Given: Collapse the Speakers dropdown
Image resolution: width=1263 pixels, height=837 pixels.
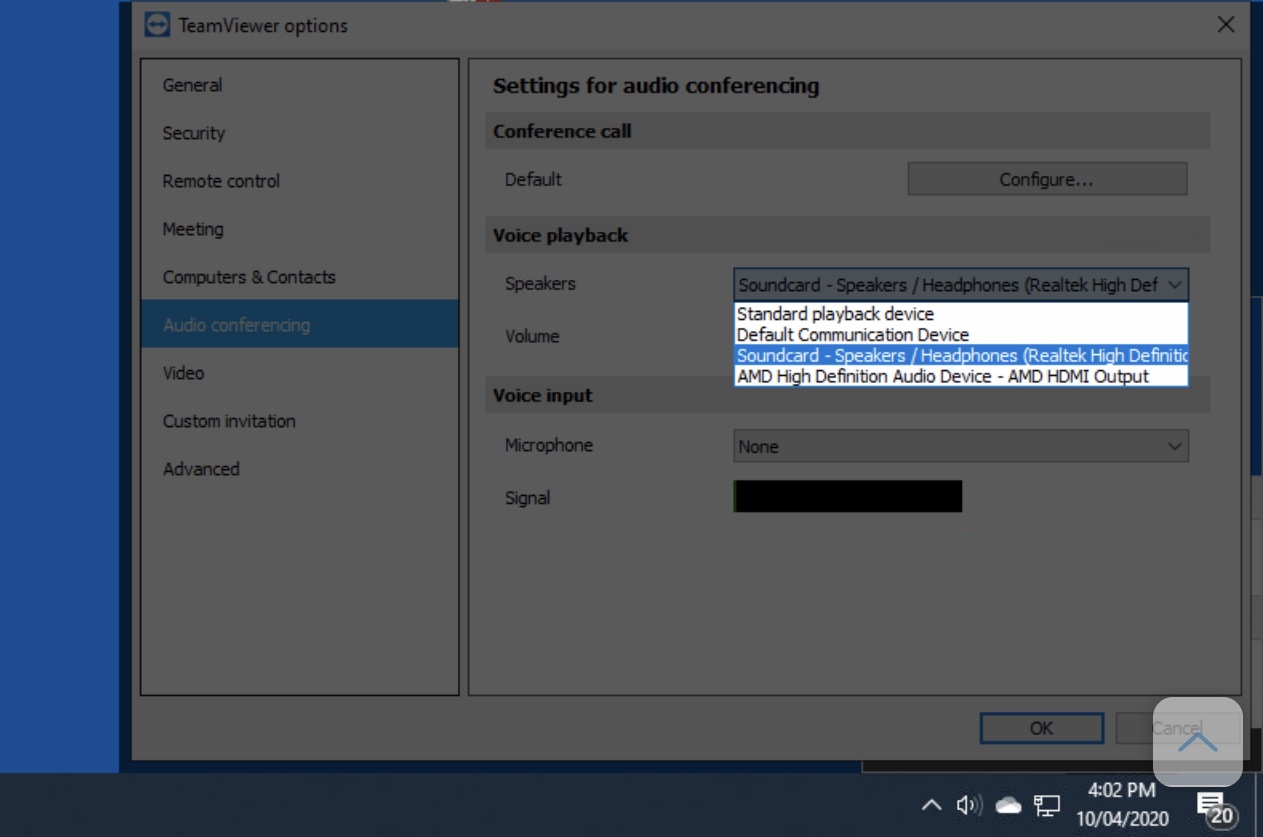Looking at the screenshot, I should pos(961,285).
